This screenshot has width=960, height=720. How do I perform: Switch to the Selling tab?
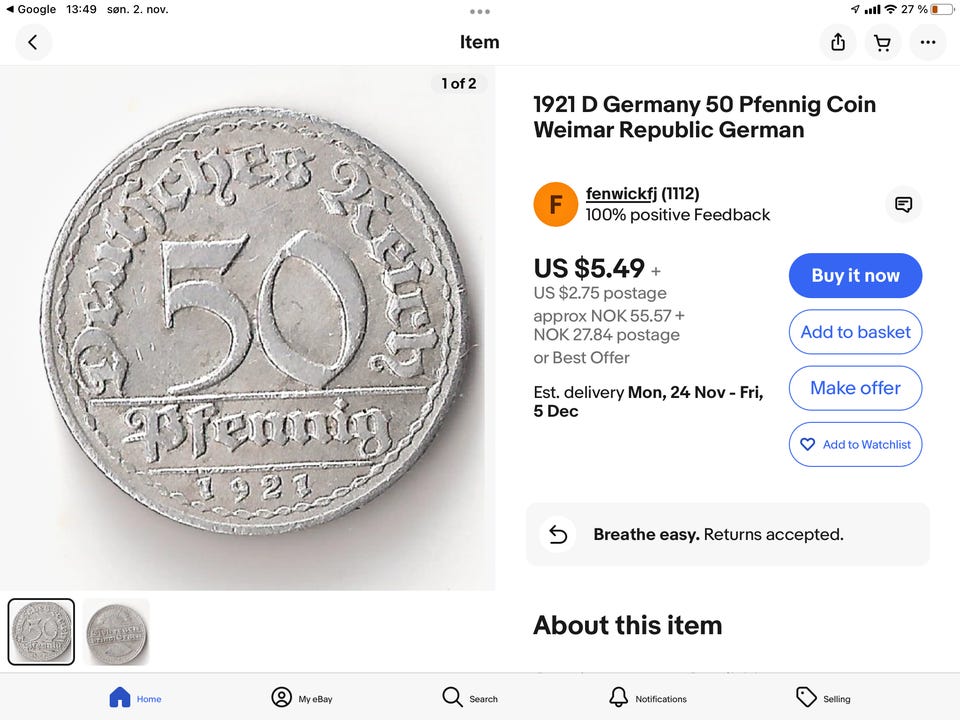[x=823, y=697]
